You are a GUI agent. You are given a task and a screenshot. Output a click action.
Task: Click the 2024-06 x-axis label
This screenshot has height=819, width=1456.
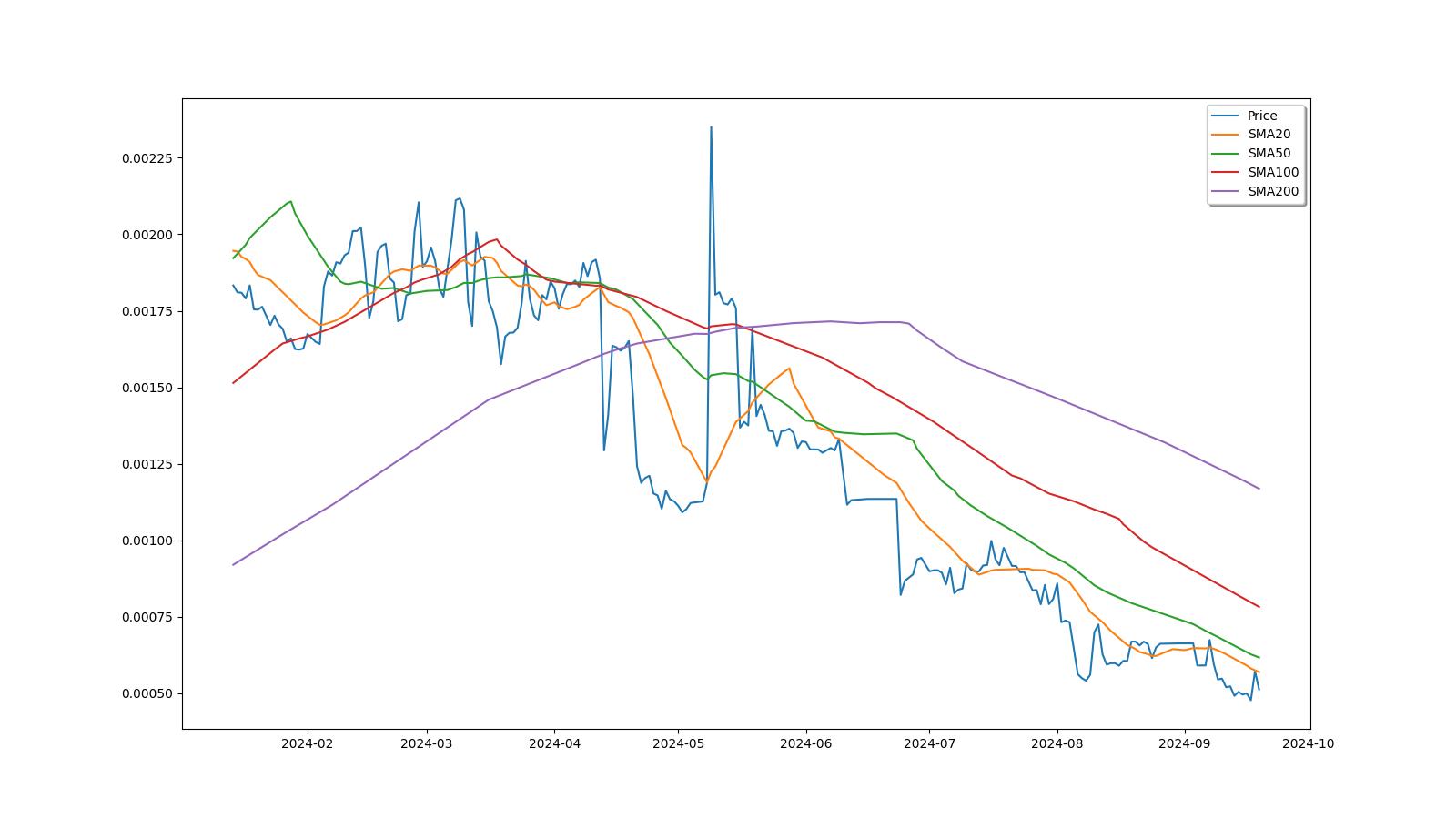tap(805, 743)
